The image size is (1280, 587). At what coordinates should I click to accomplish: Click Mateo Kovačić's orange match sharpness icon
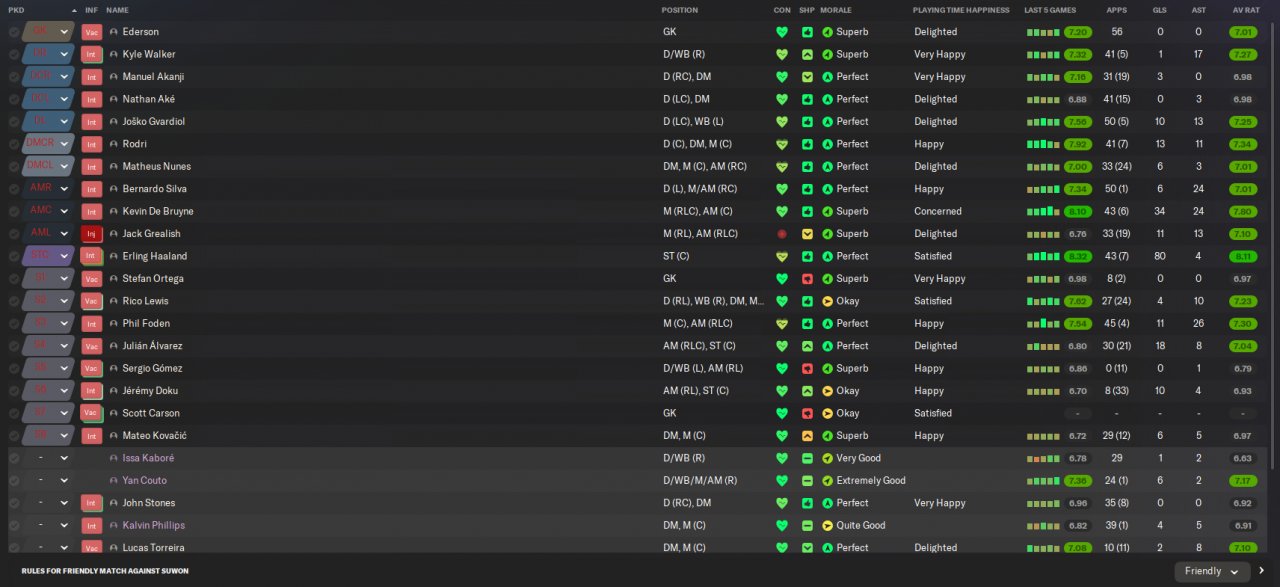807,436
